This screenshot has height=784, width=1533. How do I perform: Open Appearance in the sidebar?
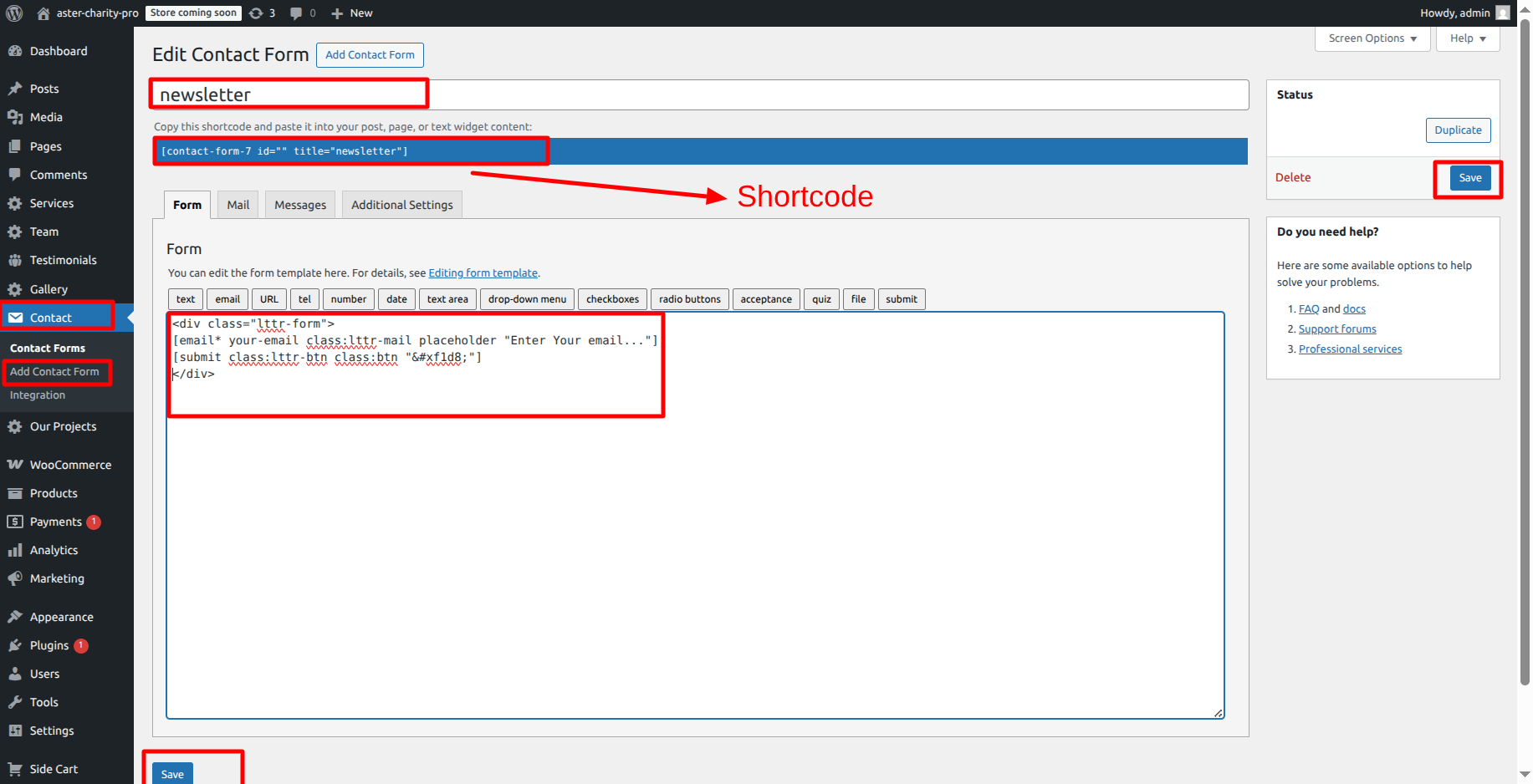61,617
